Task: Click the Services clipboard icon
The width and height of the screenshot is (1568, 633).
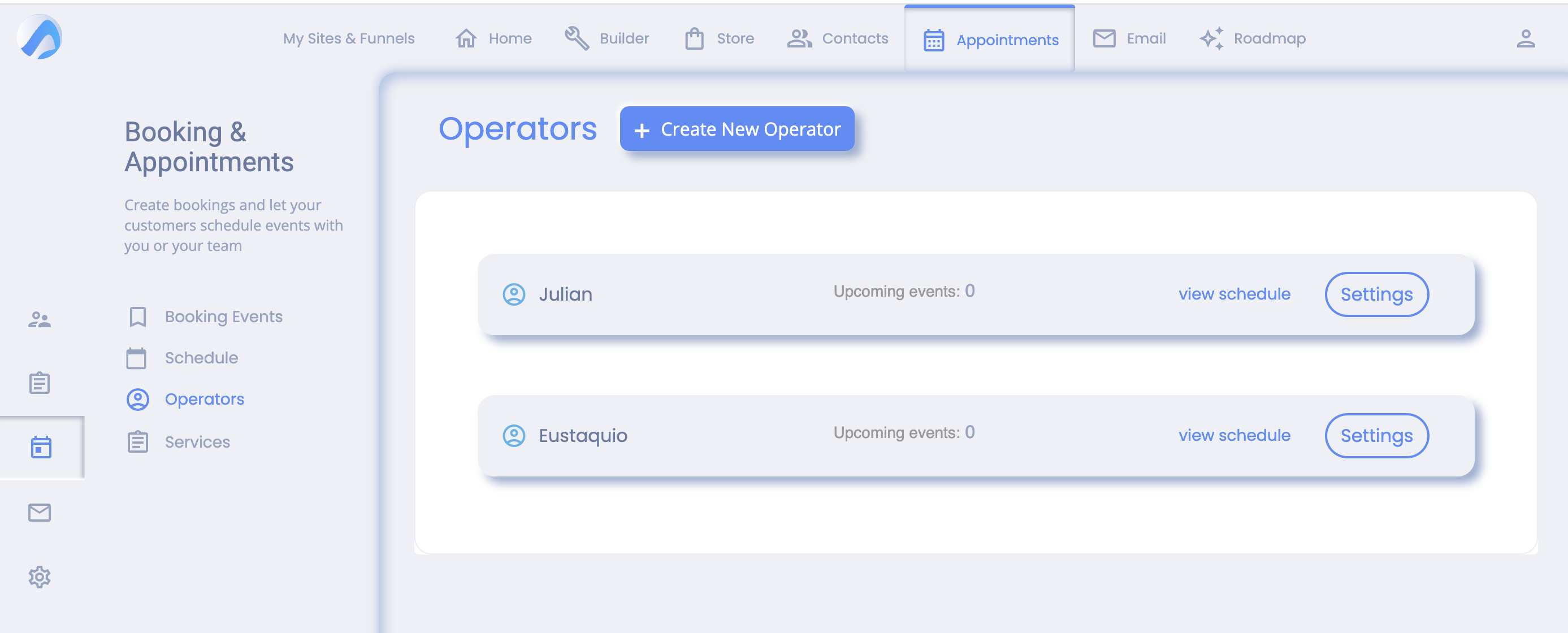Action: click(137, 442)
